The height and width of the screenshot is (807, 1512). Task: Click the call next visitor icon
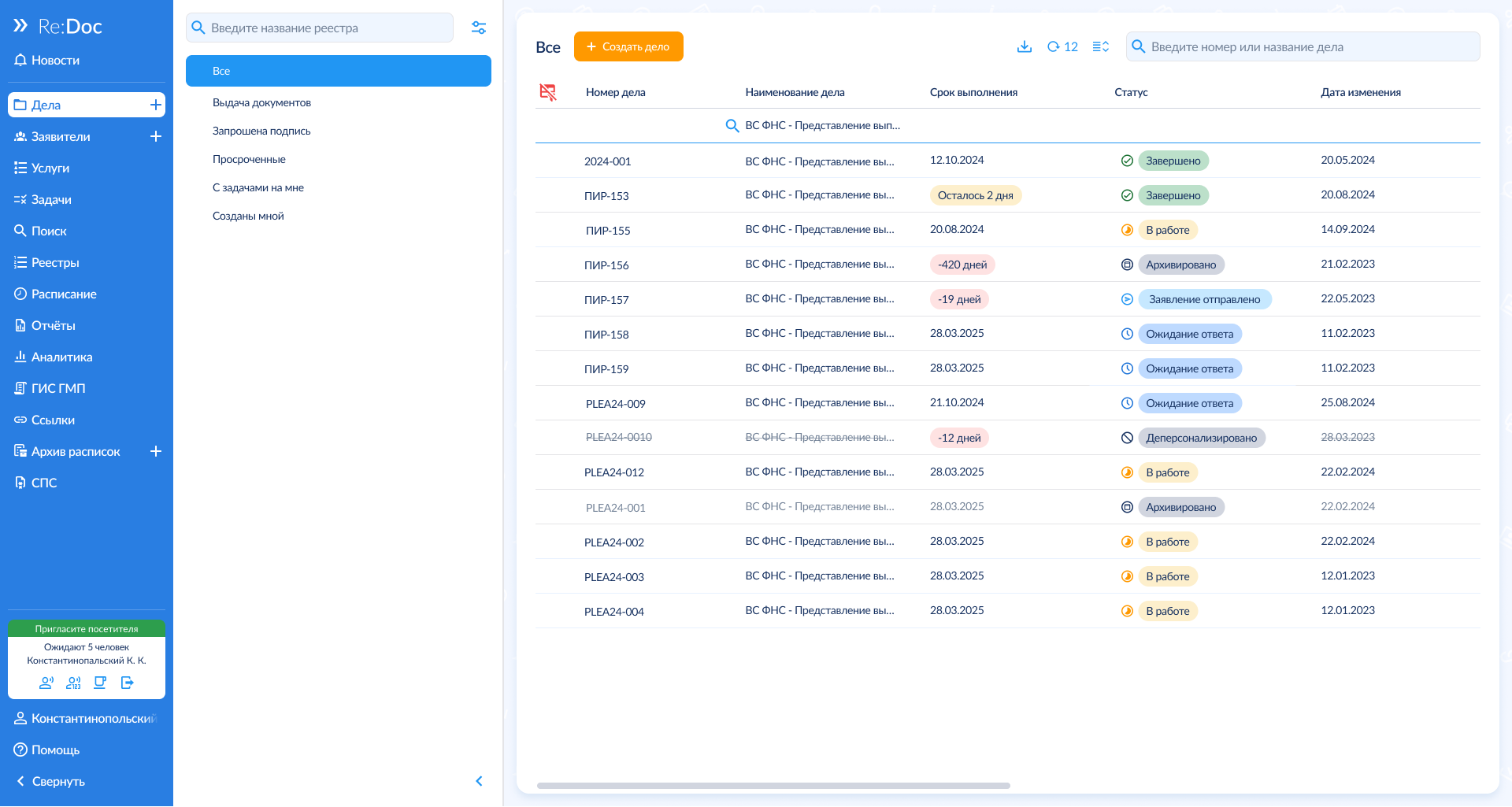tap(46, 683)
